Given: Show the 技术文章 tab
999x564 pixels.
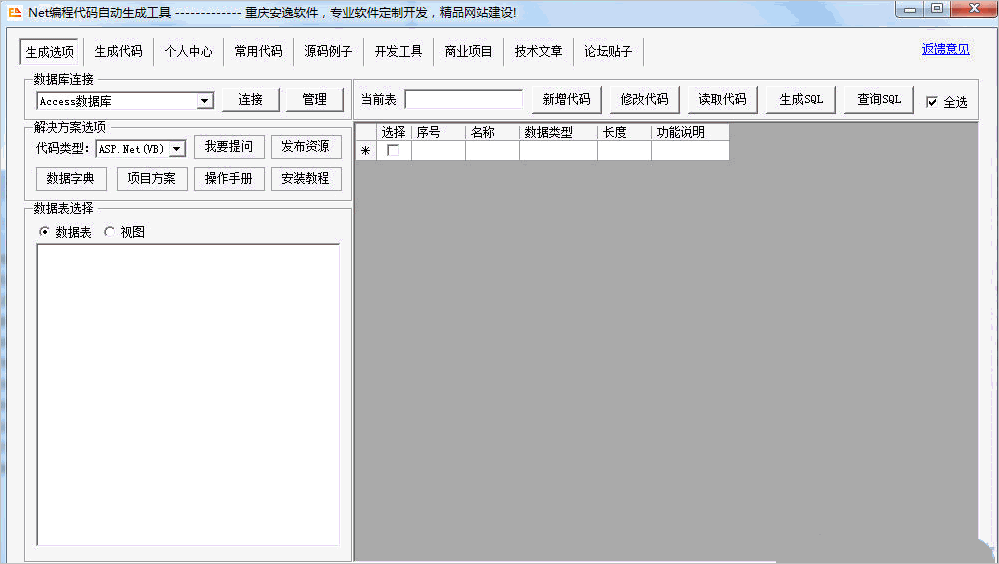Looking at the screenshot, I should point(539,52).
